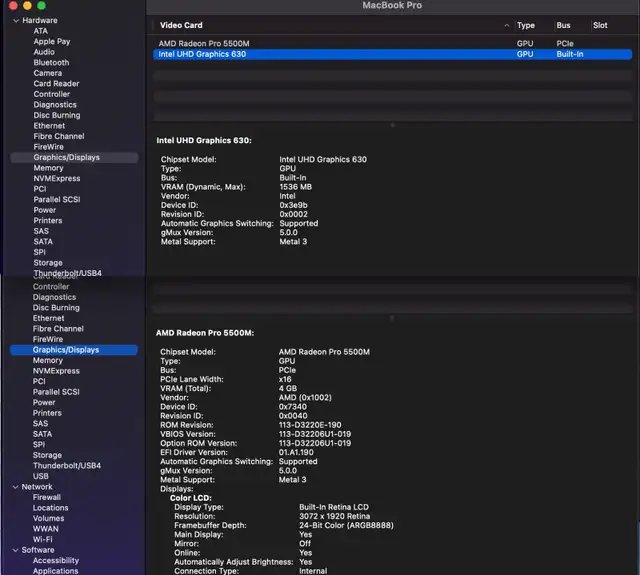Click the yellow minimize window button
Screen dimensions: 640x575
27,5
